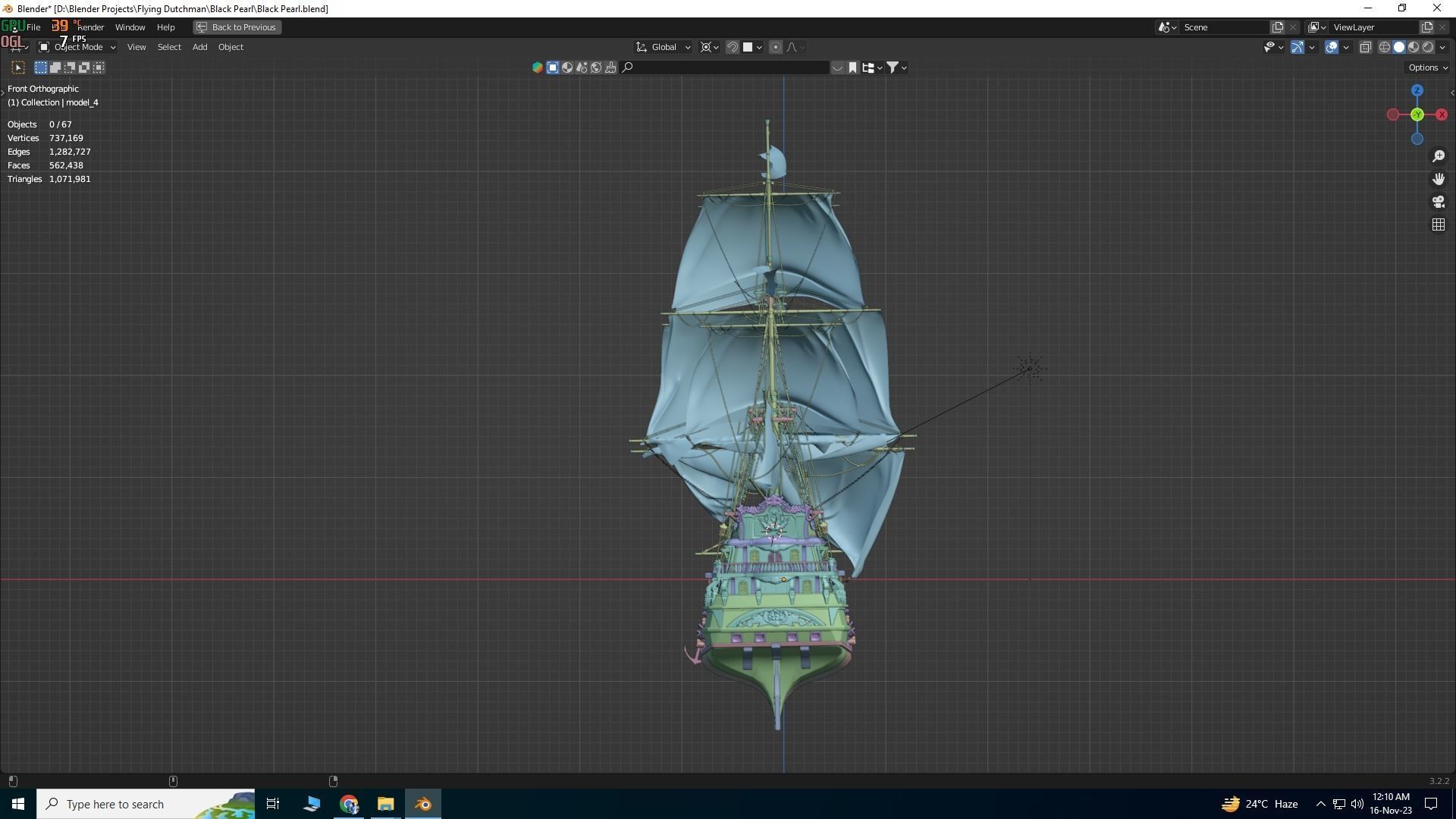The height and width of the screenshot is (819, 1456).
Task: Switch to solid shading
Action: (x=1399, y=47)
